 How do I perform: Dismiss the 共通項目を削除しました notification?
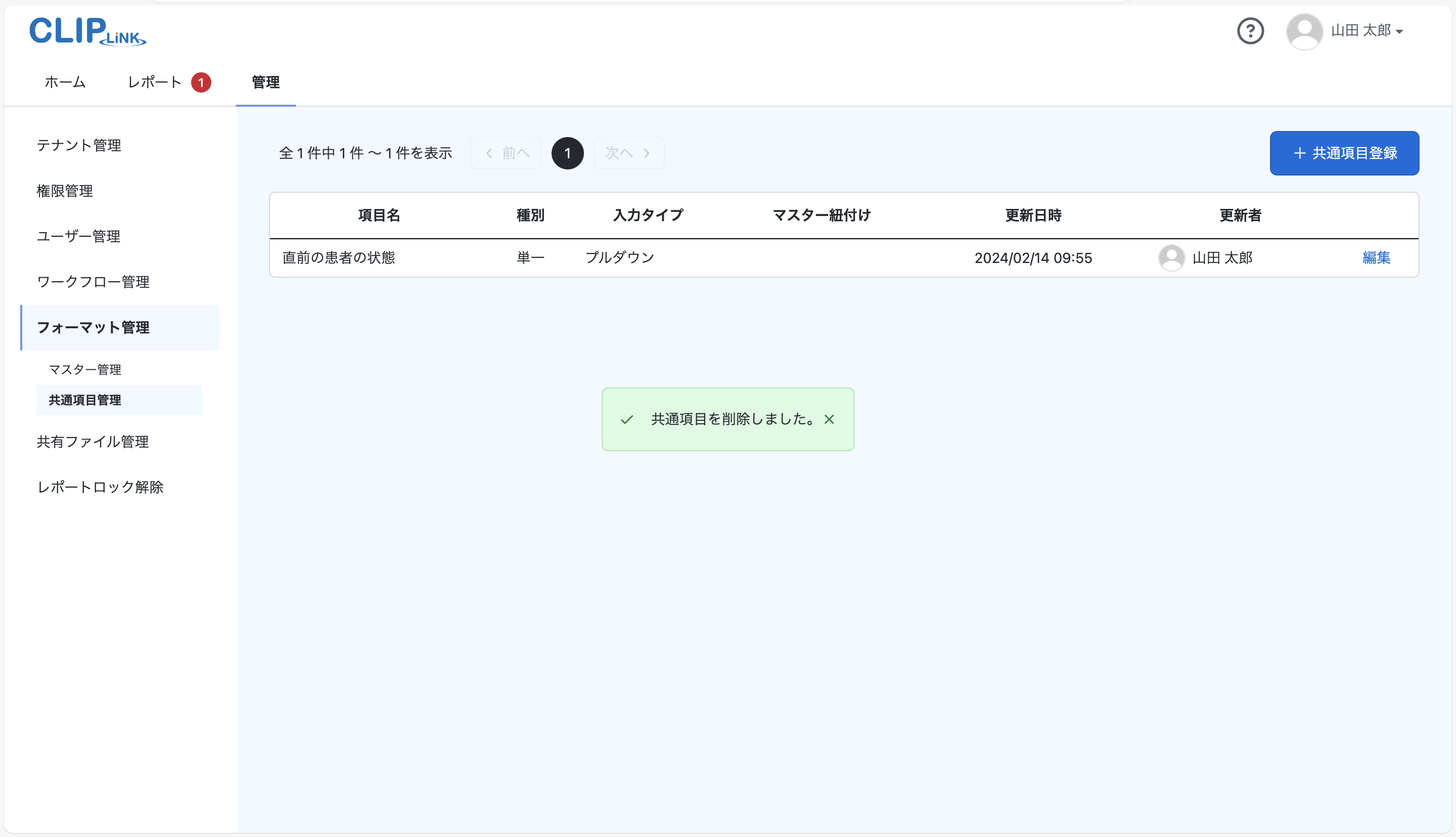829,419
